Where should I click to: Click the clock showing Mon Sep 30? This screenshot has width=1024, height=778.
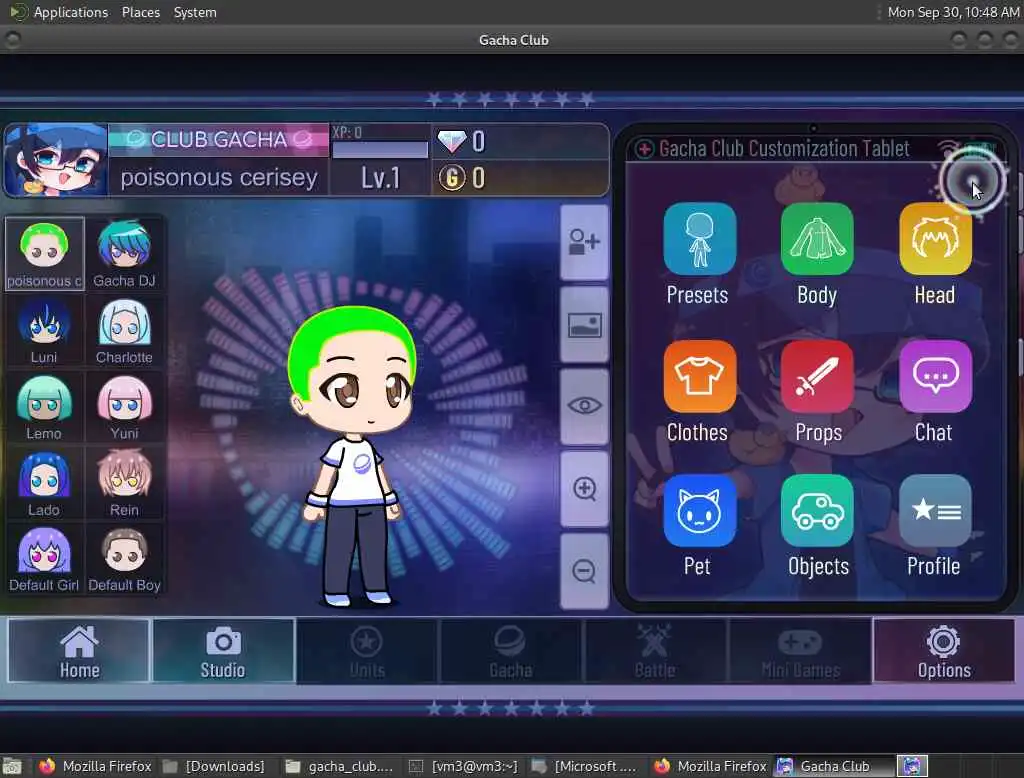coord(953,12)
